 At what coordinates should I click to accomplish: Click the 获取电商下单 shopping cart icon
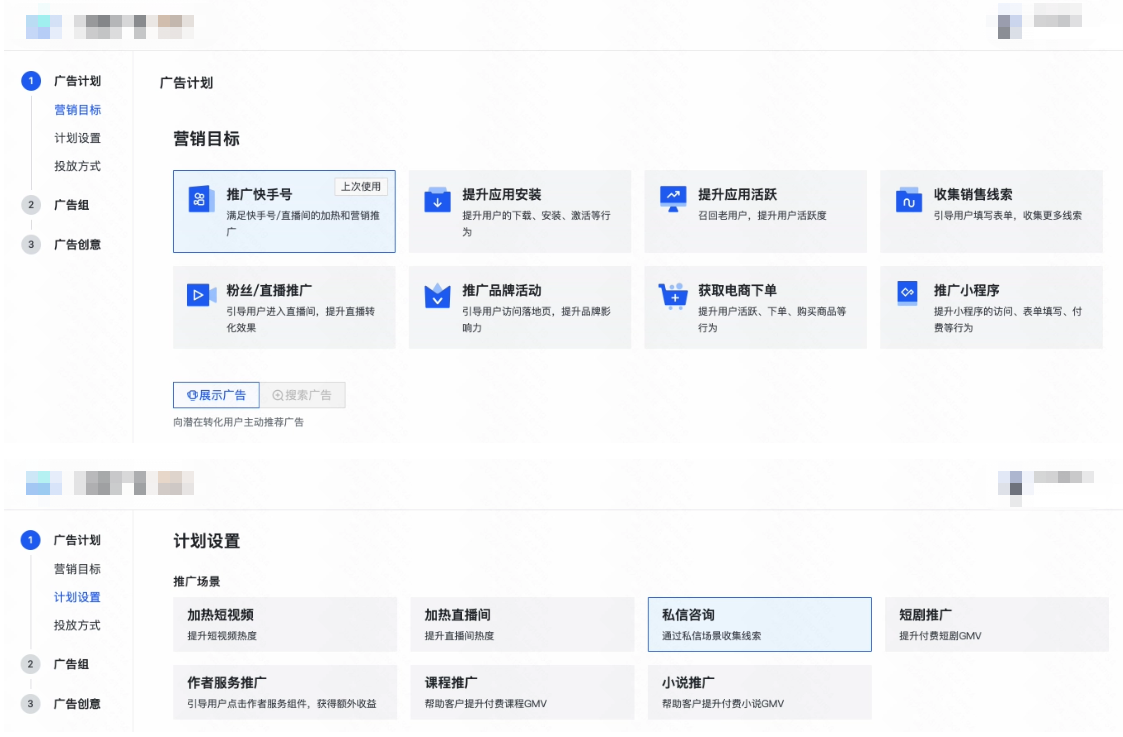coord(671,295)
